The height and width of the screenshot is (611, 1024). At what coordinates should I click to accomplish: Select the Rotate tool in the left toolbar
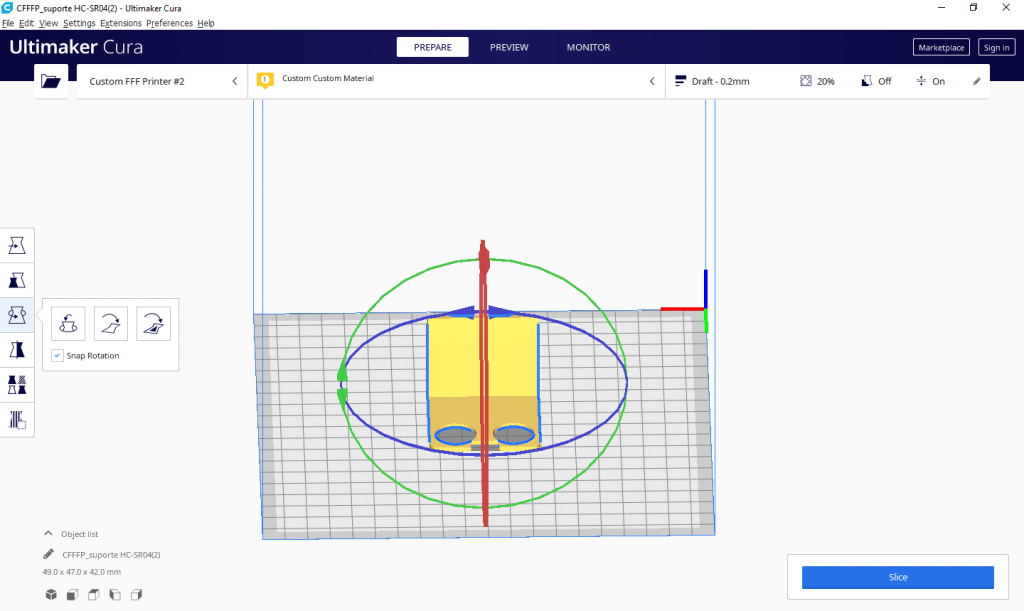(x=17, y=315)
